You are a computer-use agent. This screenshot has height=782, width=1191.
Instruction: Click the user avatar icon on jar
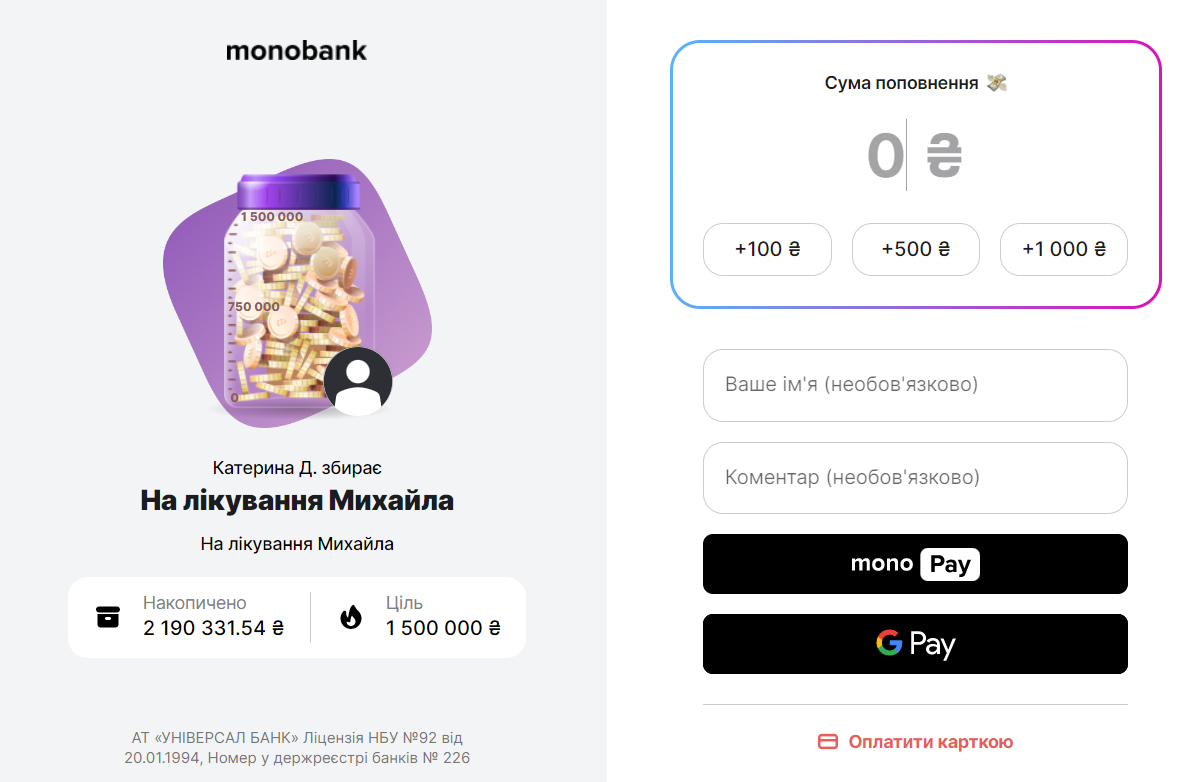[x=358, y=382]
